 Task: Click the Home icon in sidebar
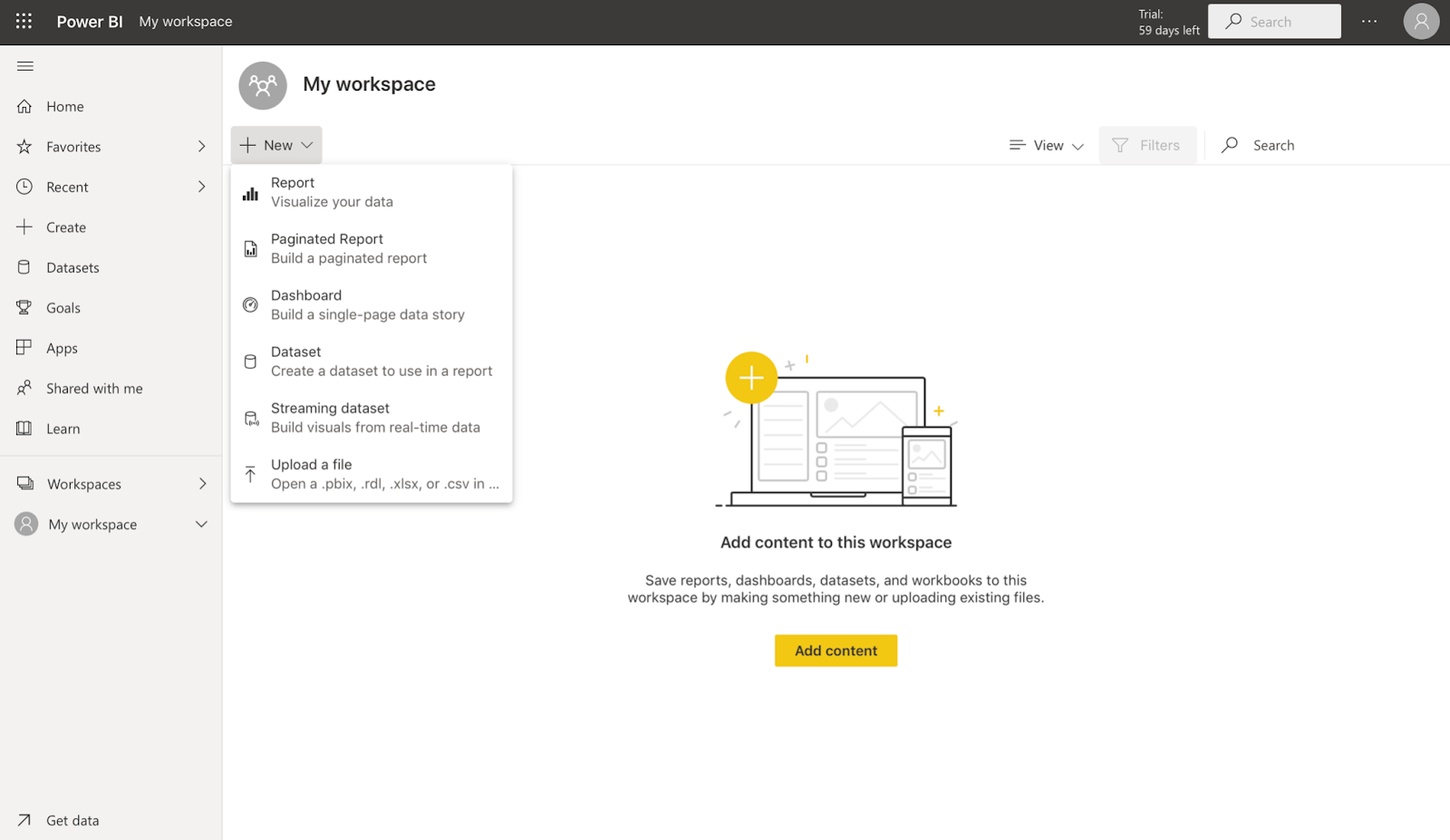click(x=24, y=106)
